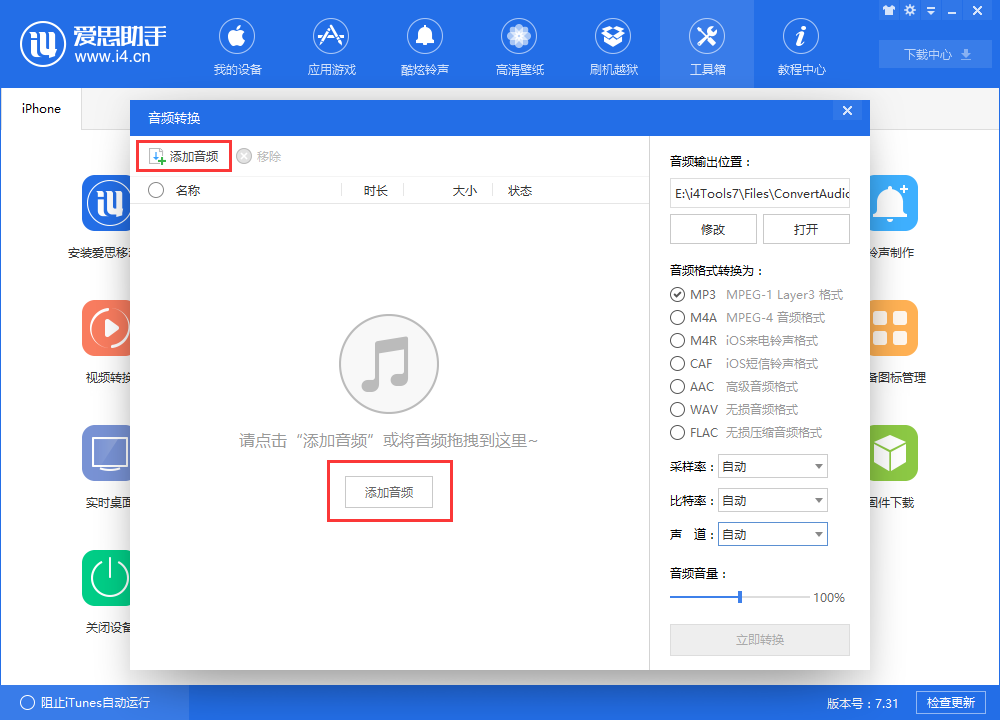
Task: Open the 安装爱思移动端 icon in toolbox
Action: click(x=106, y=203)
